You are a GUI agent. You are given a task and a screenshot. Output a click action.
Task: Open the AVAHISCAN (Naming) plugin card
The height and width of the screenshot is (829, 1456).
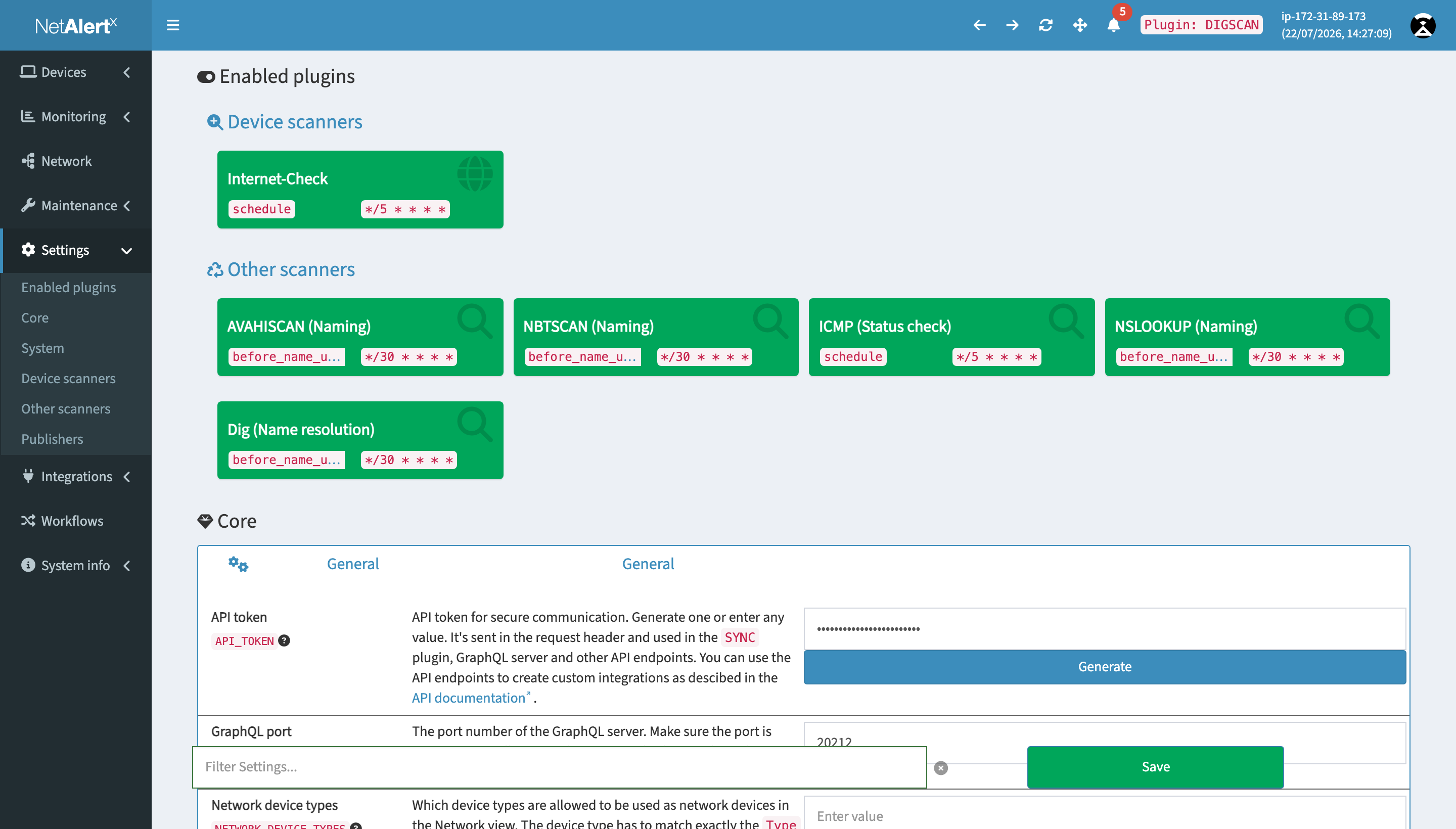[x=360, y=337]
